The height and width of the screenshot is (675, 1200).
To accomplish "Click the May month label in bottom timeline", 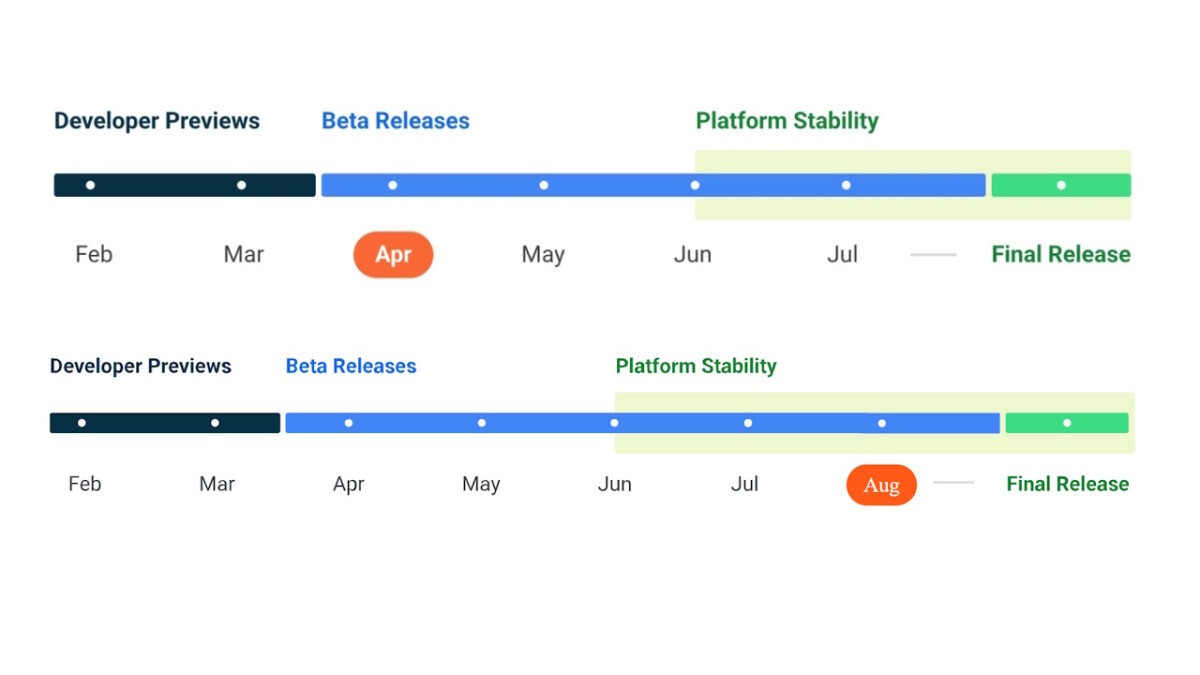I will [x=481, y=485].
